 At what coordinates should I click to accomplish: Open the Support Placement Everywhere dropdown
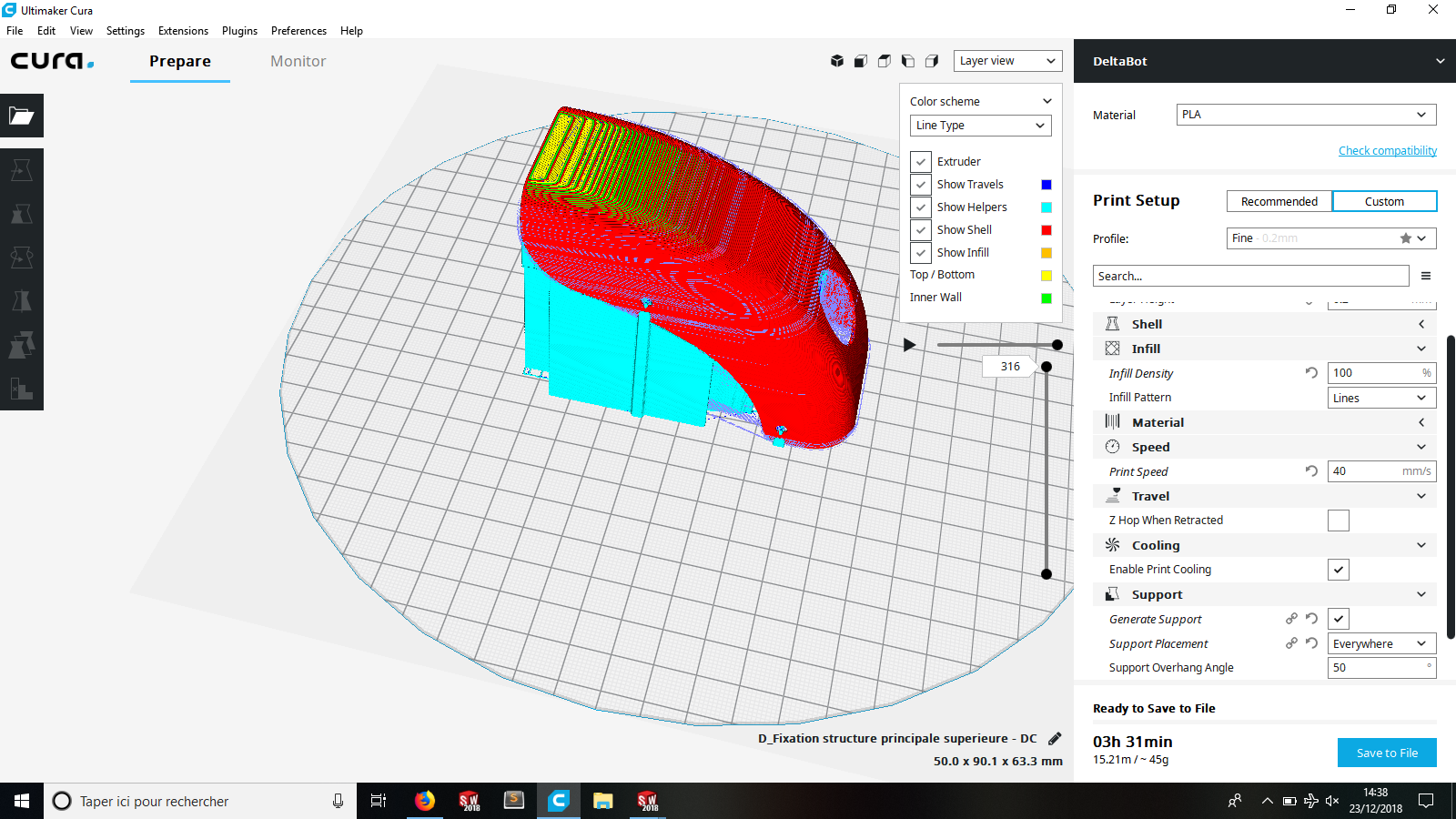click(1382, 643)
